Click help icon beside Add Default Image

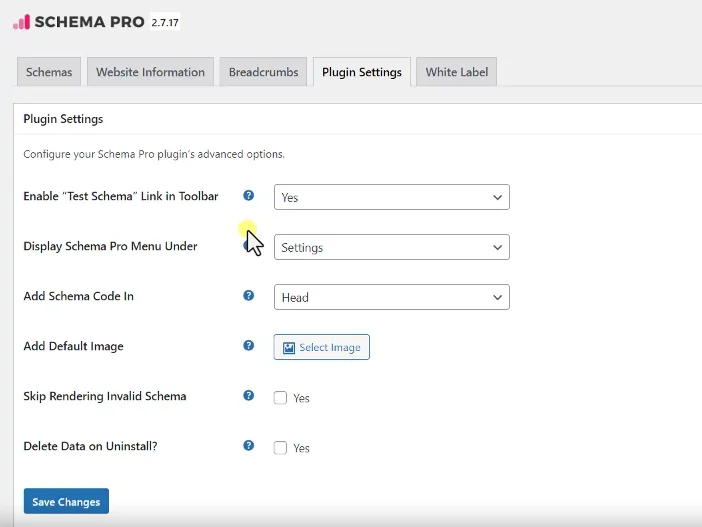tap(248, 346)
